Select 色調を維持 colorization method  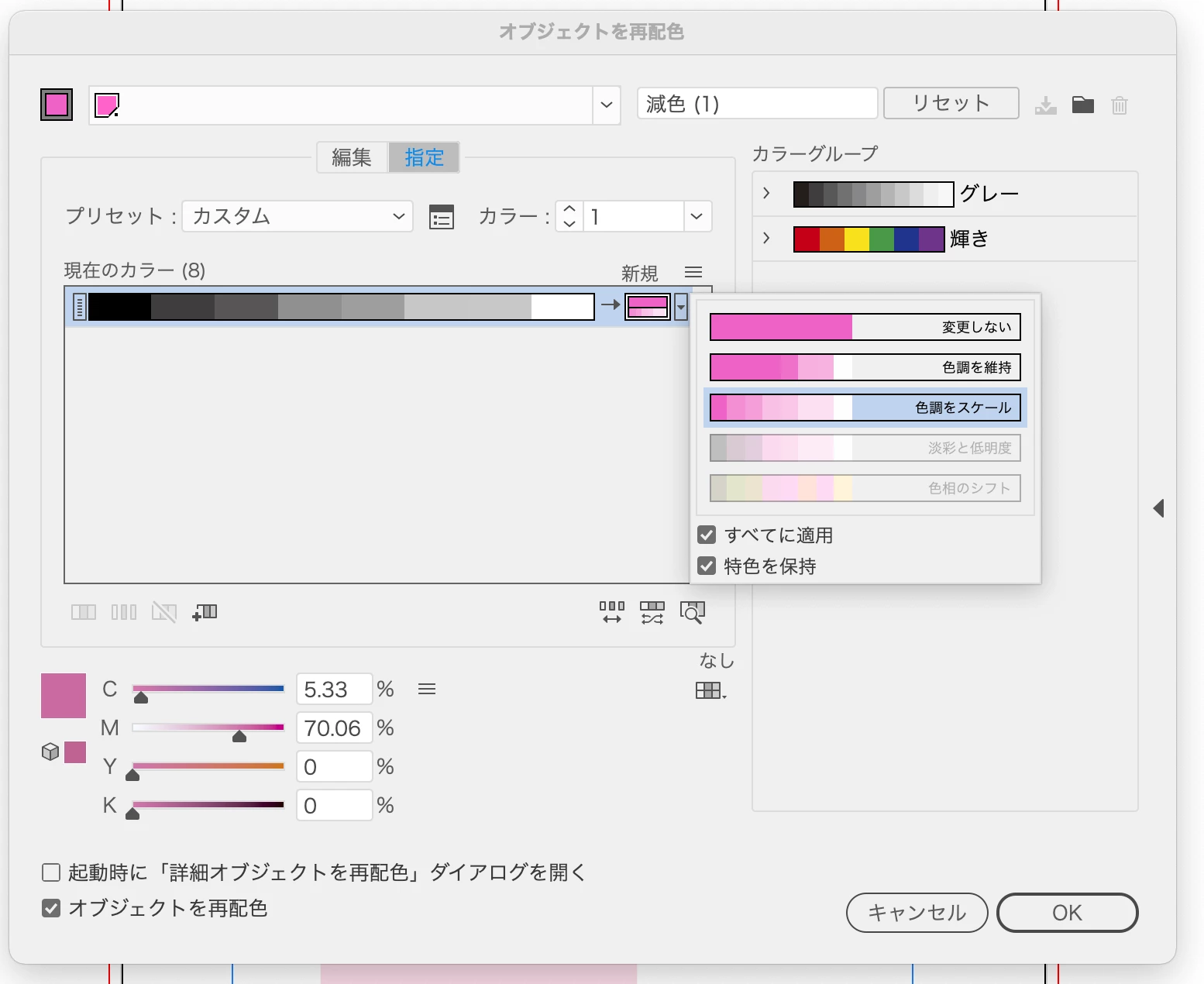coord(865,367)
